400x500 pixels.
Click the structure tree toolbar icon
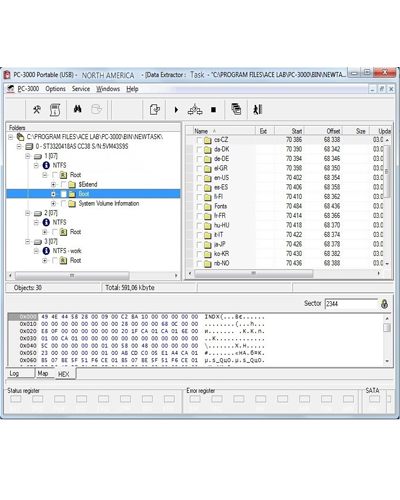click(195, 109)
